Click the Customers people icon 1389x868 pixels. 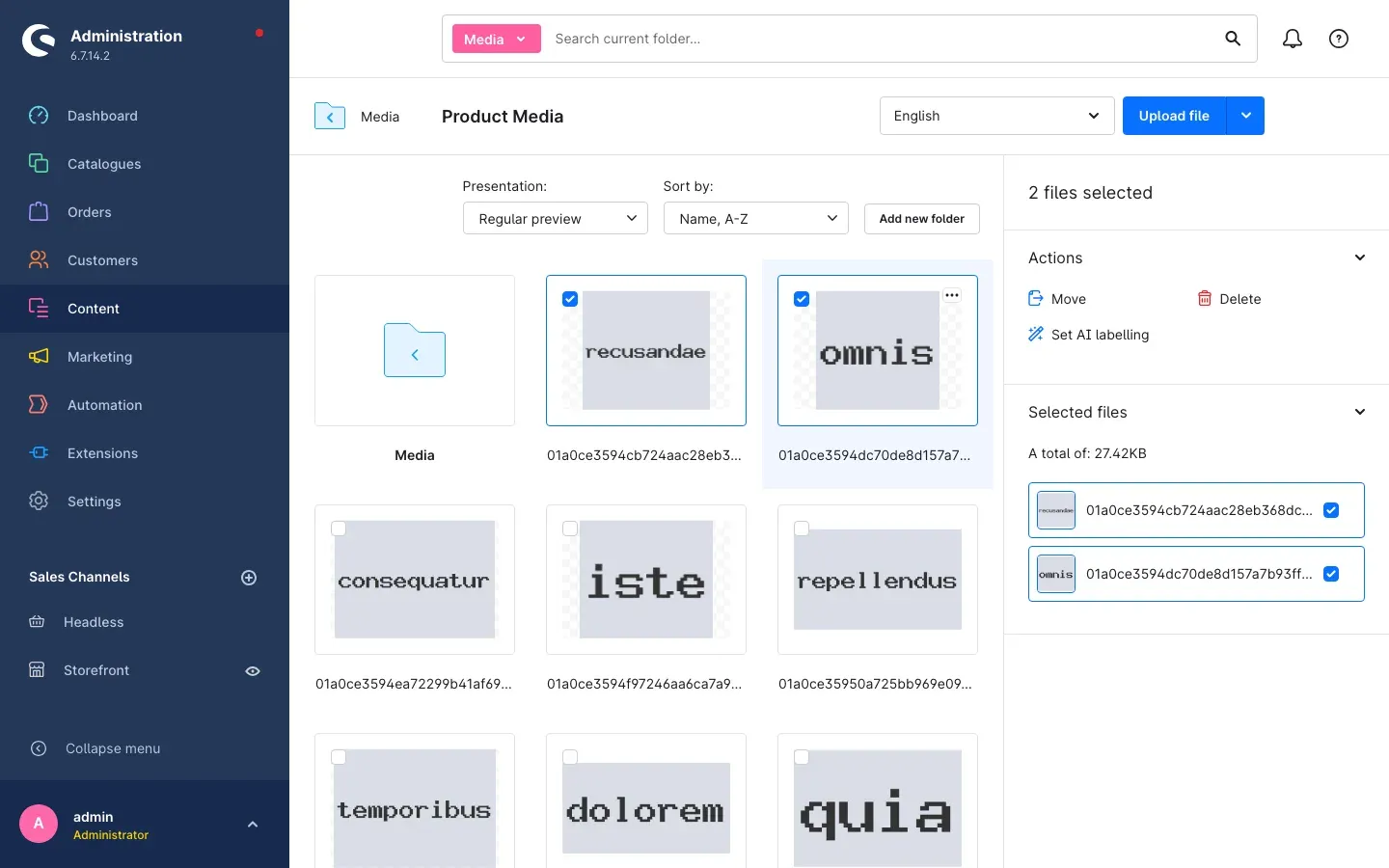pyautogui.click(x=39, y=260)
